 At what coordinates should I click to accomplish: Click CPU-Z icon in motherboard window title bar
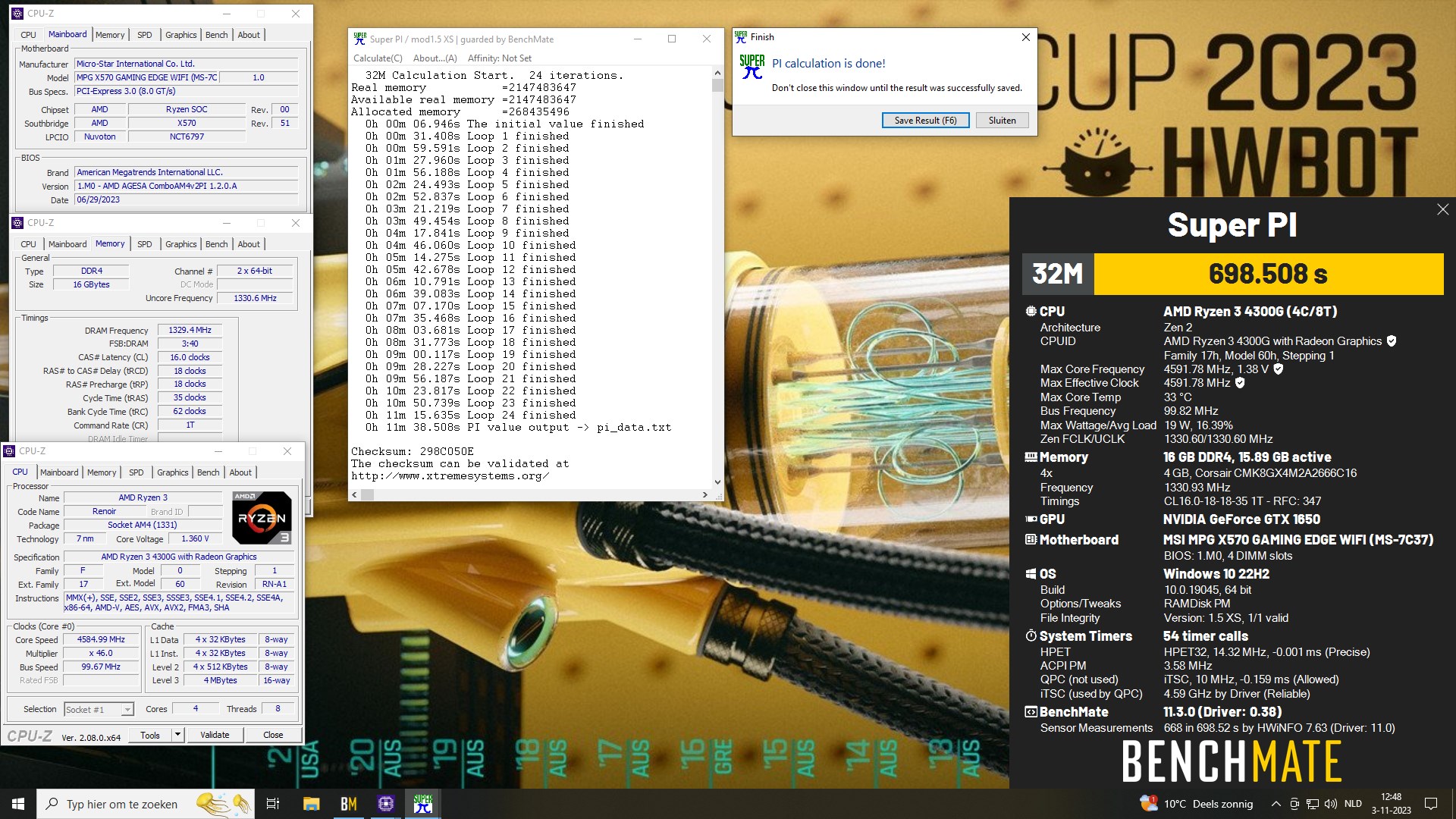[x=17, y=14]
